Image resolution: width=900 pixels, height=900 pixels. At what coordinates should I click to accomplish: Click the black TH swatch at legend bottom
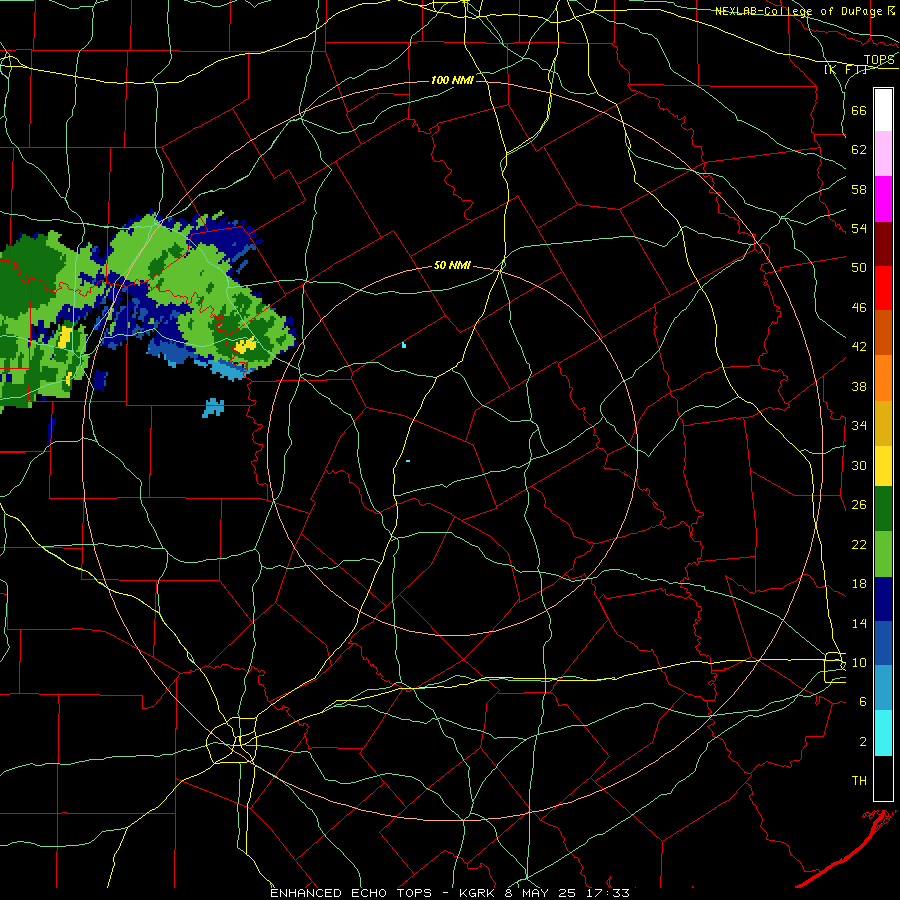[x=883, y=778]
